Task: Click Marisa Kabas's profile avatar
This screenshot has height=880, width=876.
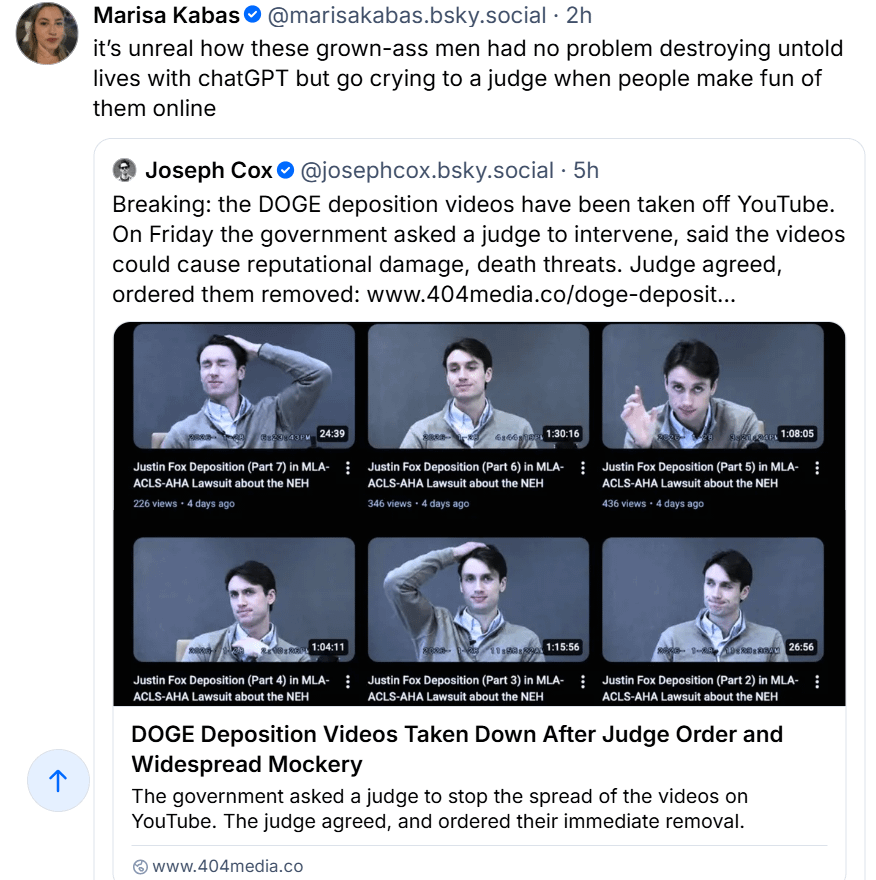Action: [47, 34]
